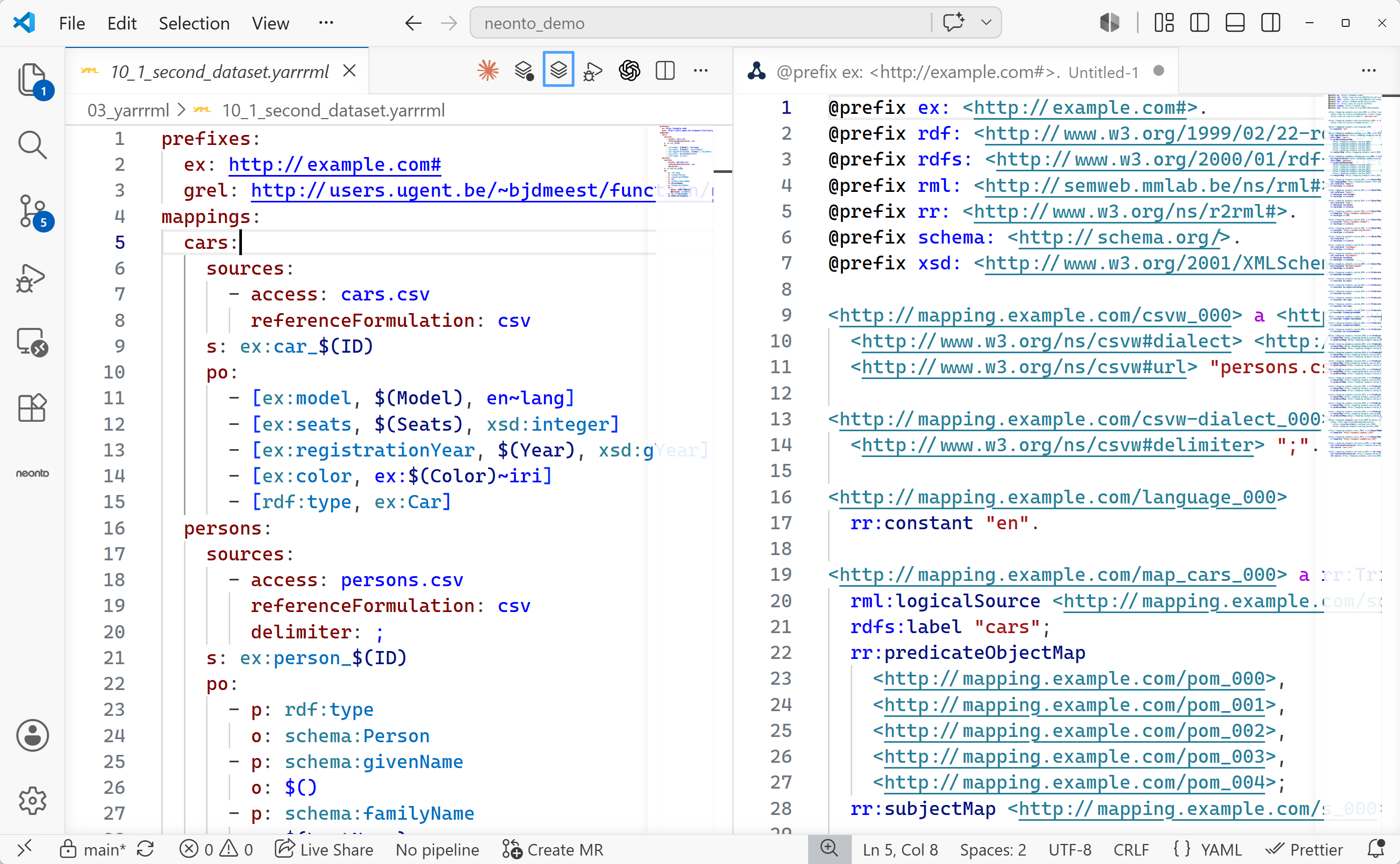The height and width of the screenshot is (864, 1400).
Task: Open the neonto panel in activity bar
Action: 32,473
